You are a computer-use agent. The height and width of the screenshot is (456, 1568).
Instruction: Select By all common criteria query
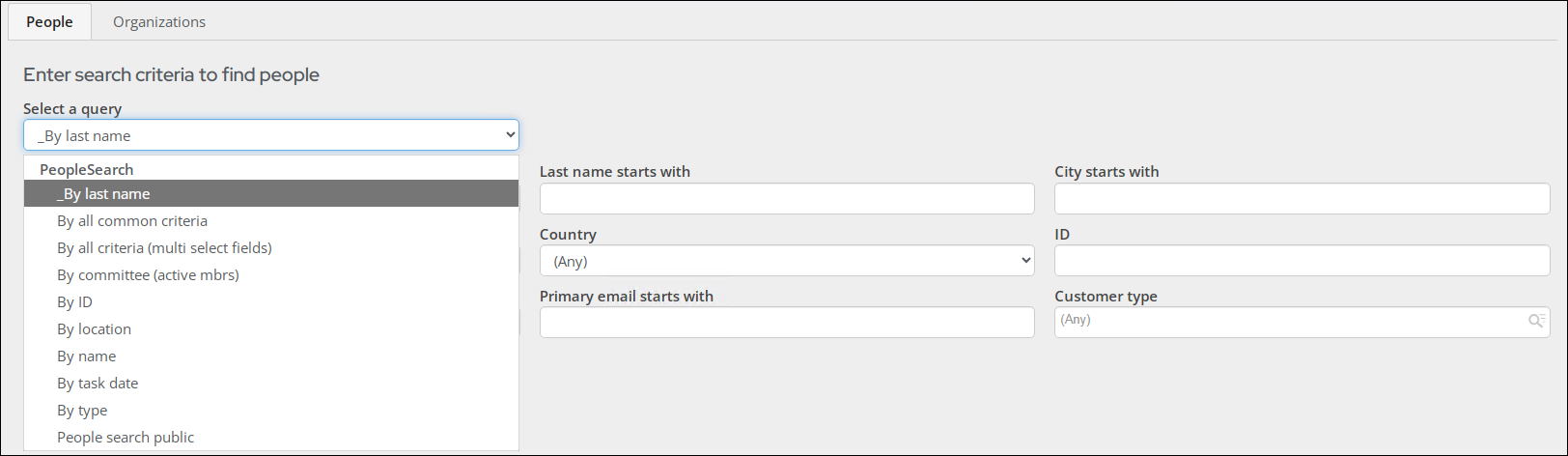[132, 221]
